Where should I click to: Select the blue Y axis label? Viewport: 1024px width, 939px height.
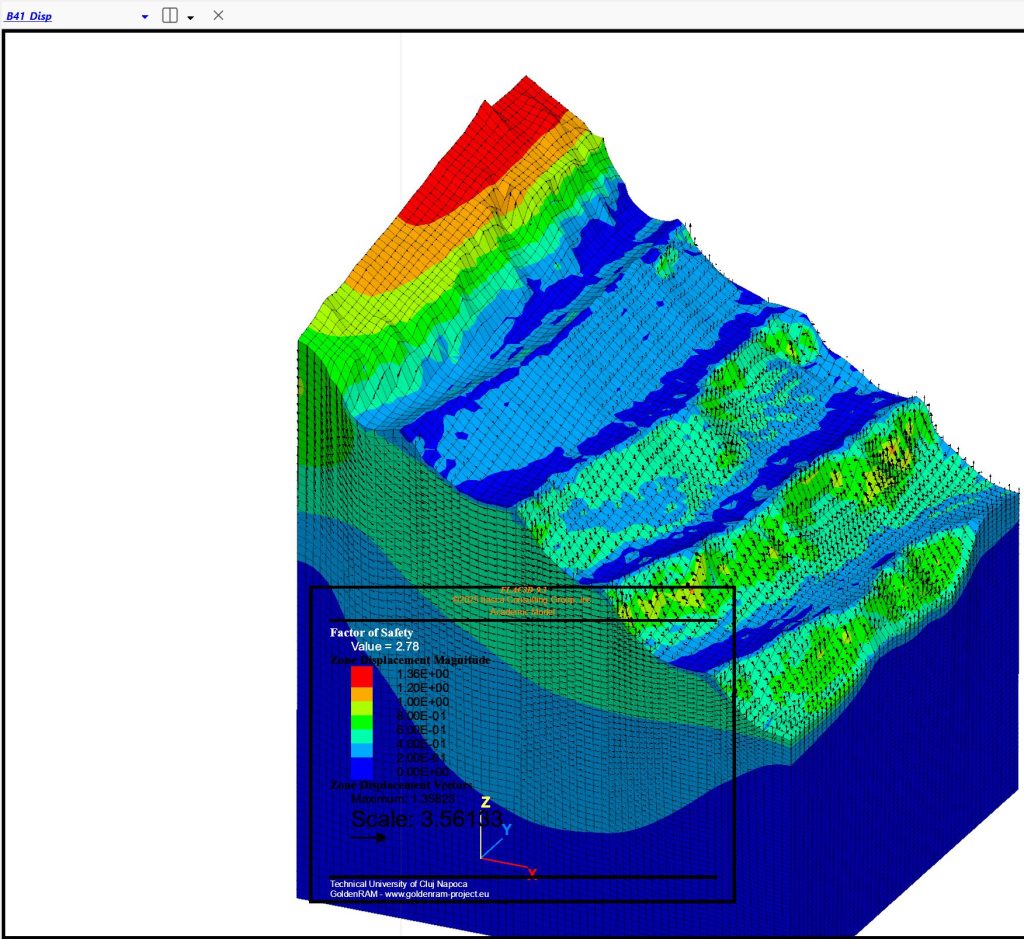tap(507, 829)
